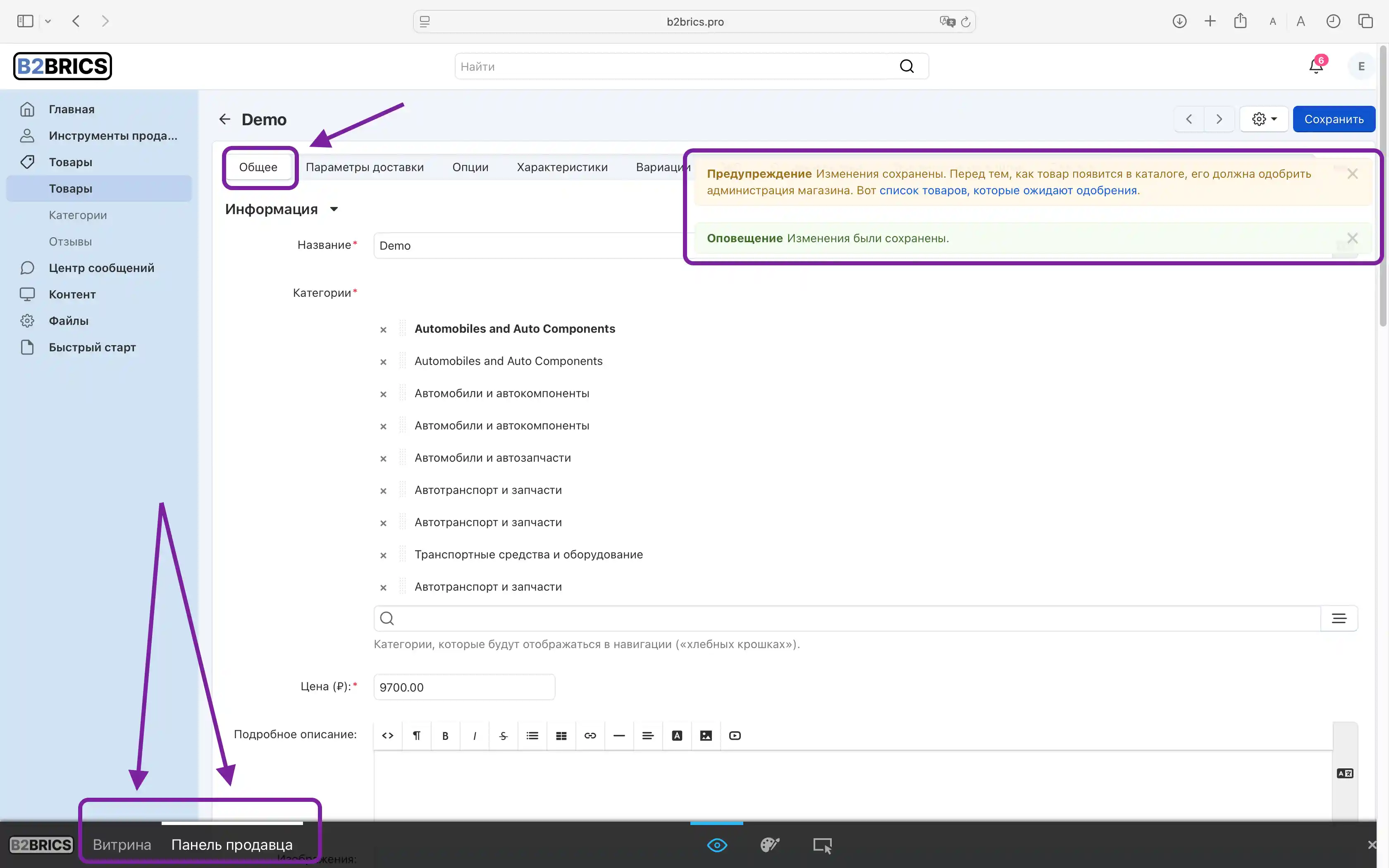Insert a hyperlink in the description editor
Image resolution: width=1389 pixels, height=868 pixels.
[590, 735]
